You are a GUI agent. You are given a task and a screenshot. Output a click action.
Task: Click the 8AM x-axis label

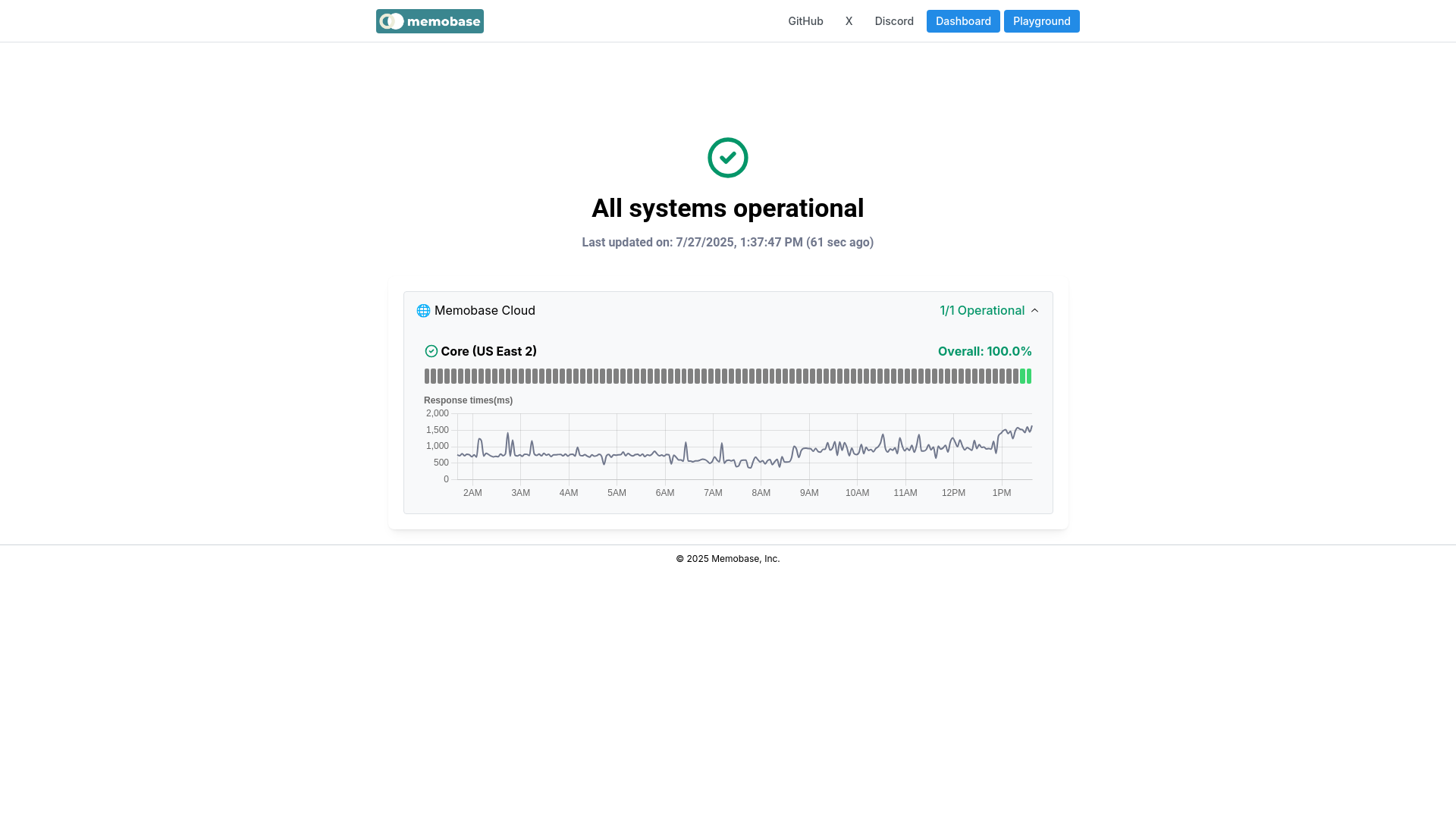pyautogui.click(x=761, y=493)
